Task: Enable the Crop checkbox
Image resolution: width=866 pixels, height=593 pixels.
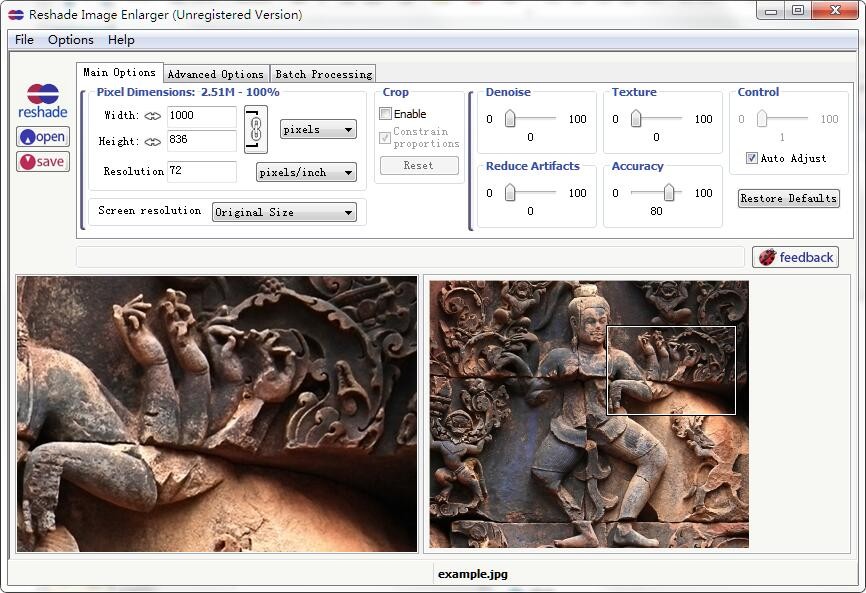Action: 386,114
